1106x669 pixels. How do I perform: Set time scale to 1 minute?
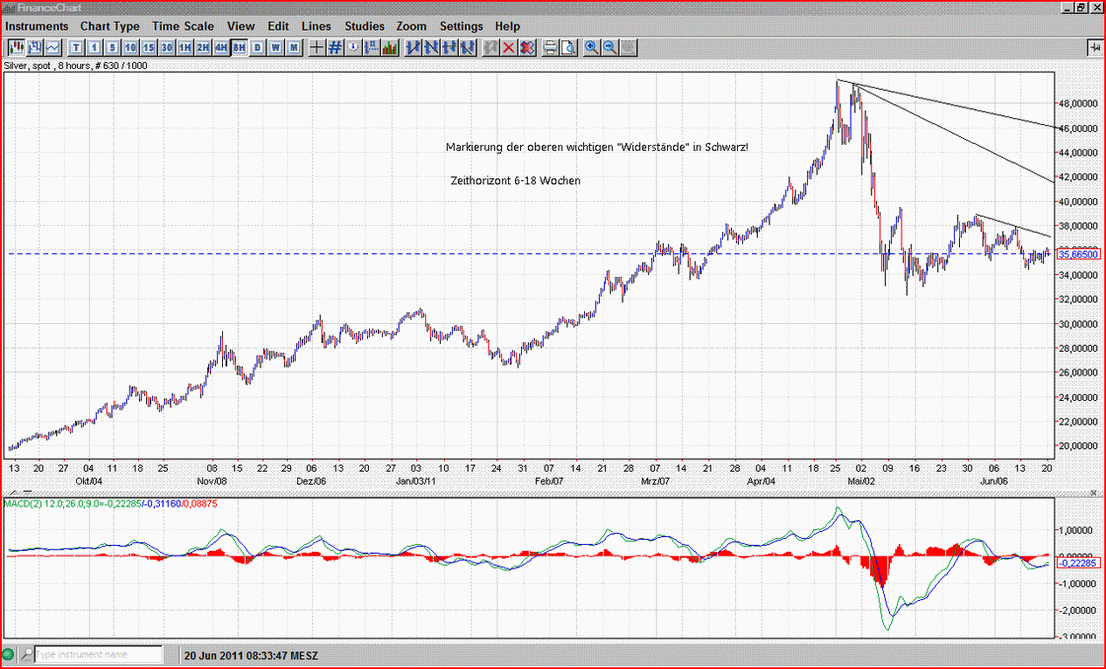coord(95,48)
